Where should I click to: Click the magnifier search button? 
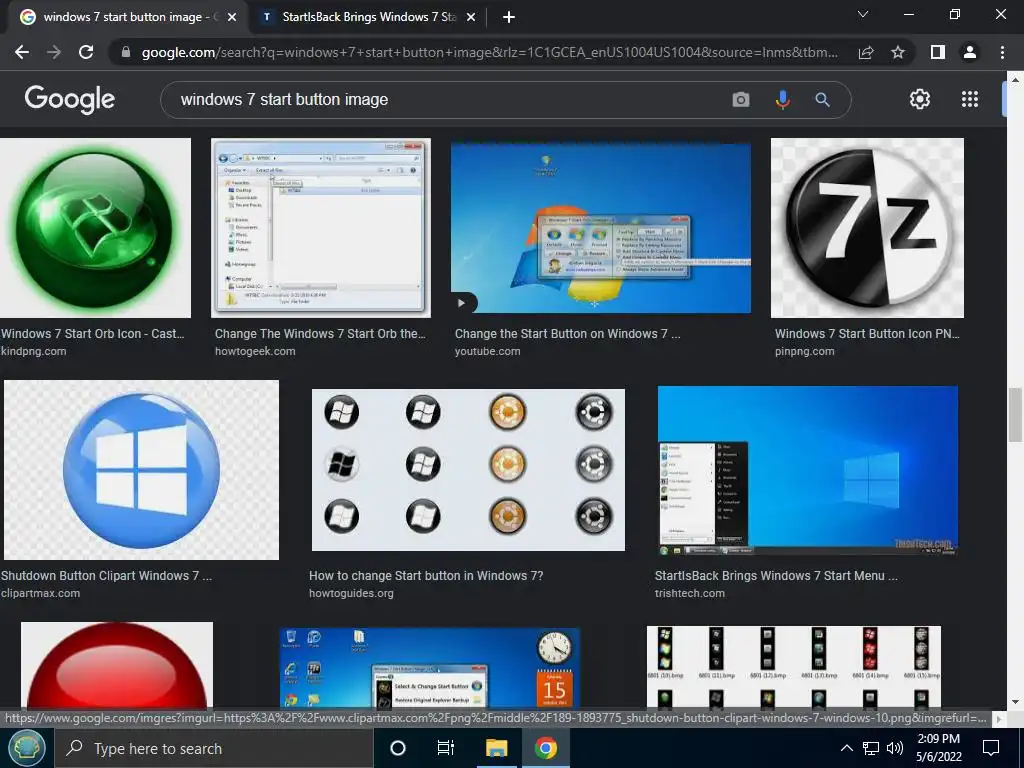[822, 100]
